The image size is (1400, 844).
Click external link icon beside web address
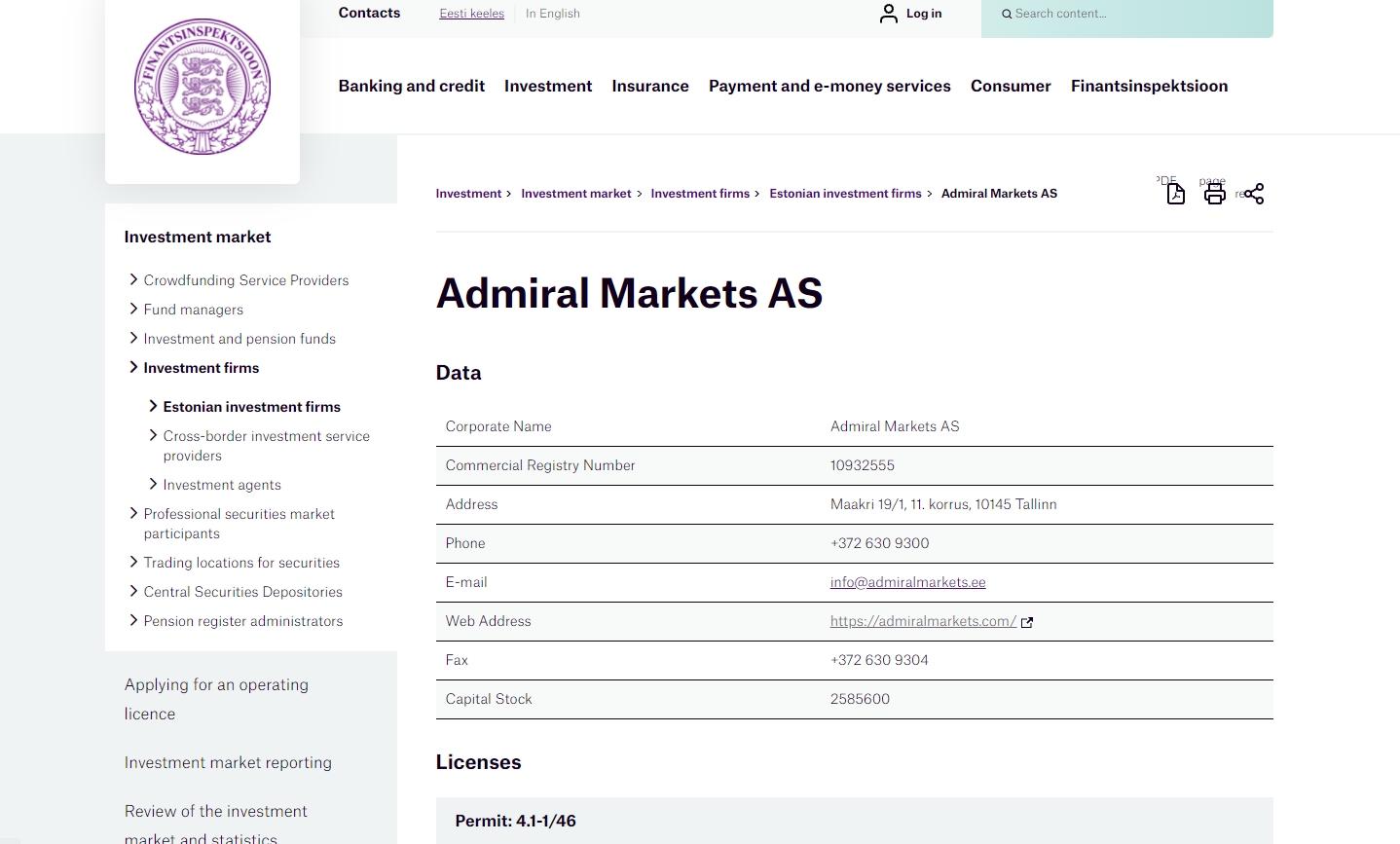tap(1026, 622)
